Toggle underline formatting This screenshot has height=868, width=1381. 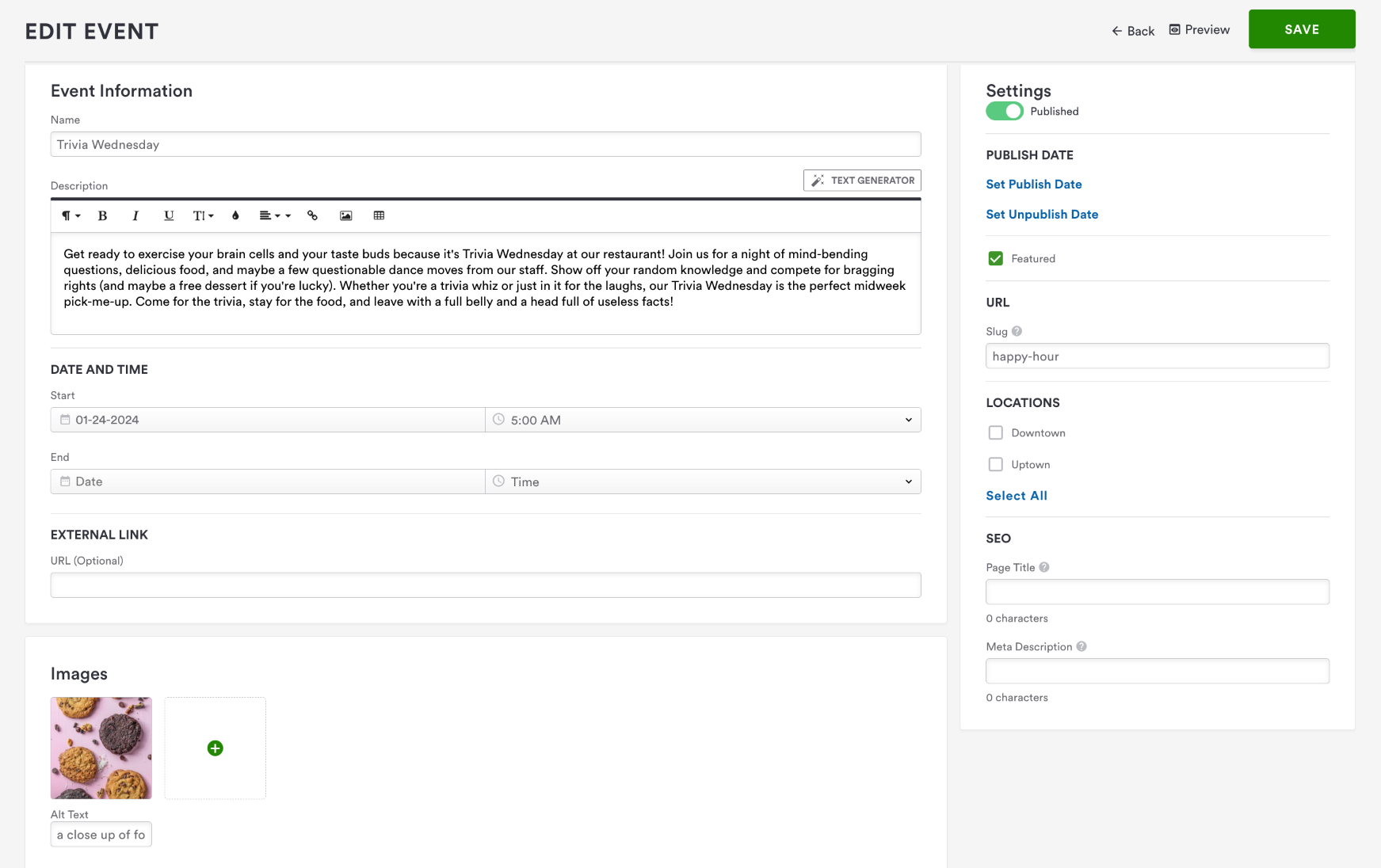(x=169, y=215)
